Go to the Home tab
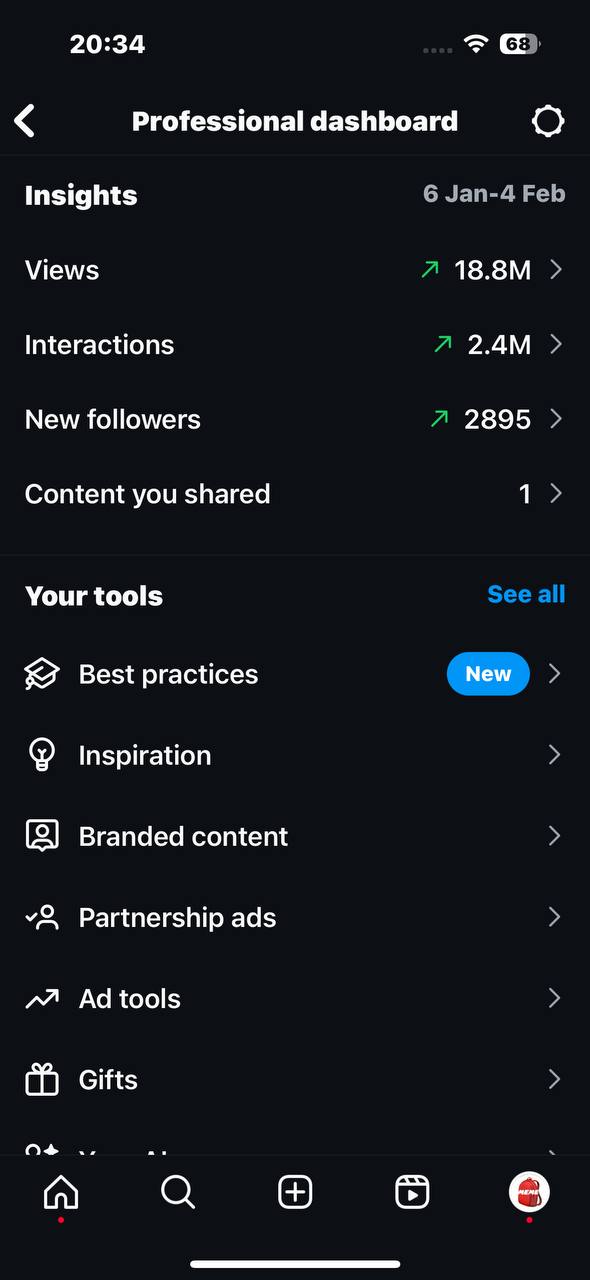 [61, 1192]
